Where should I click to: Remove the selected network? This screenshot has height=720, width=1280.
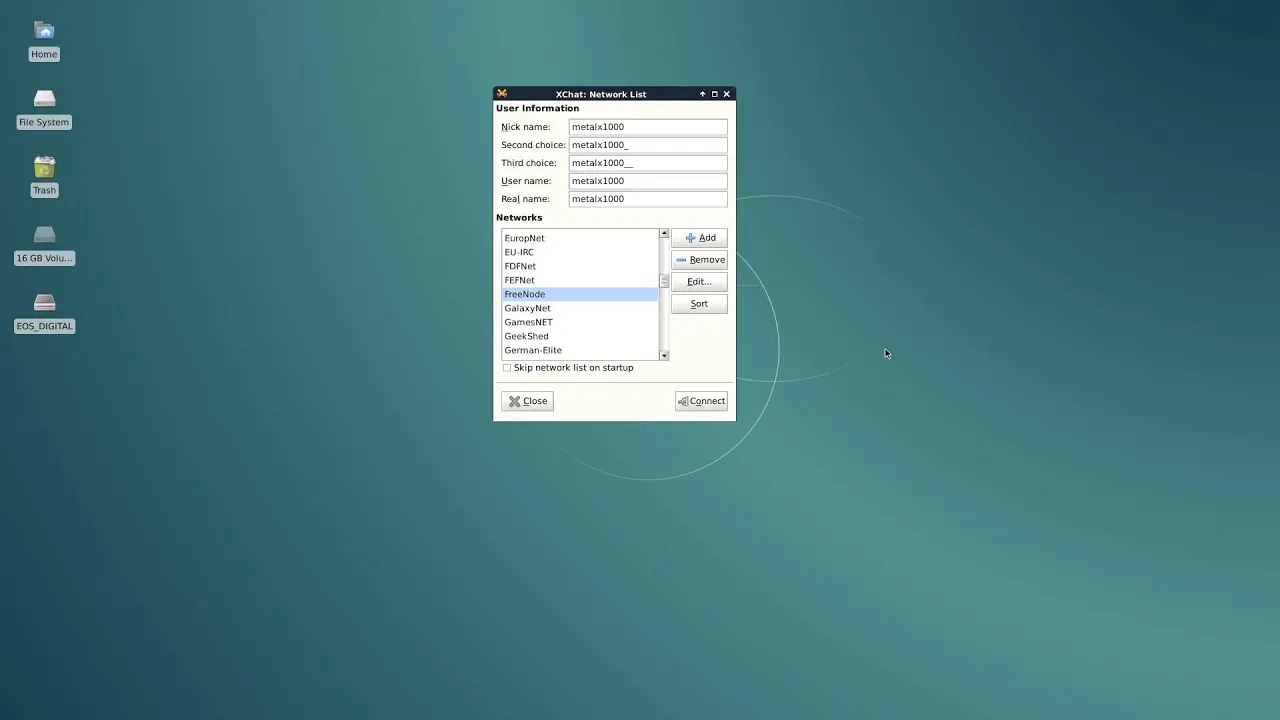[x=699, y=260]
